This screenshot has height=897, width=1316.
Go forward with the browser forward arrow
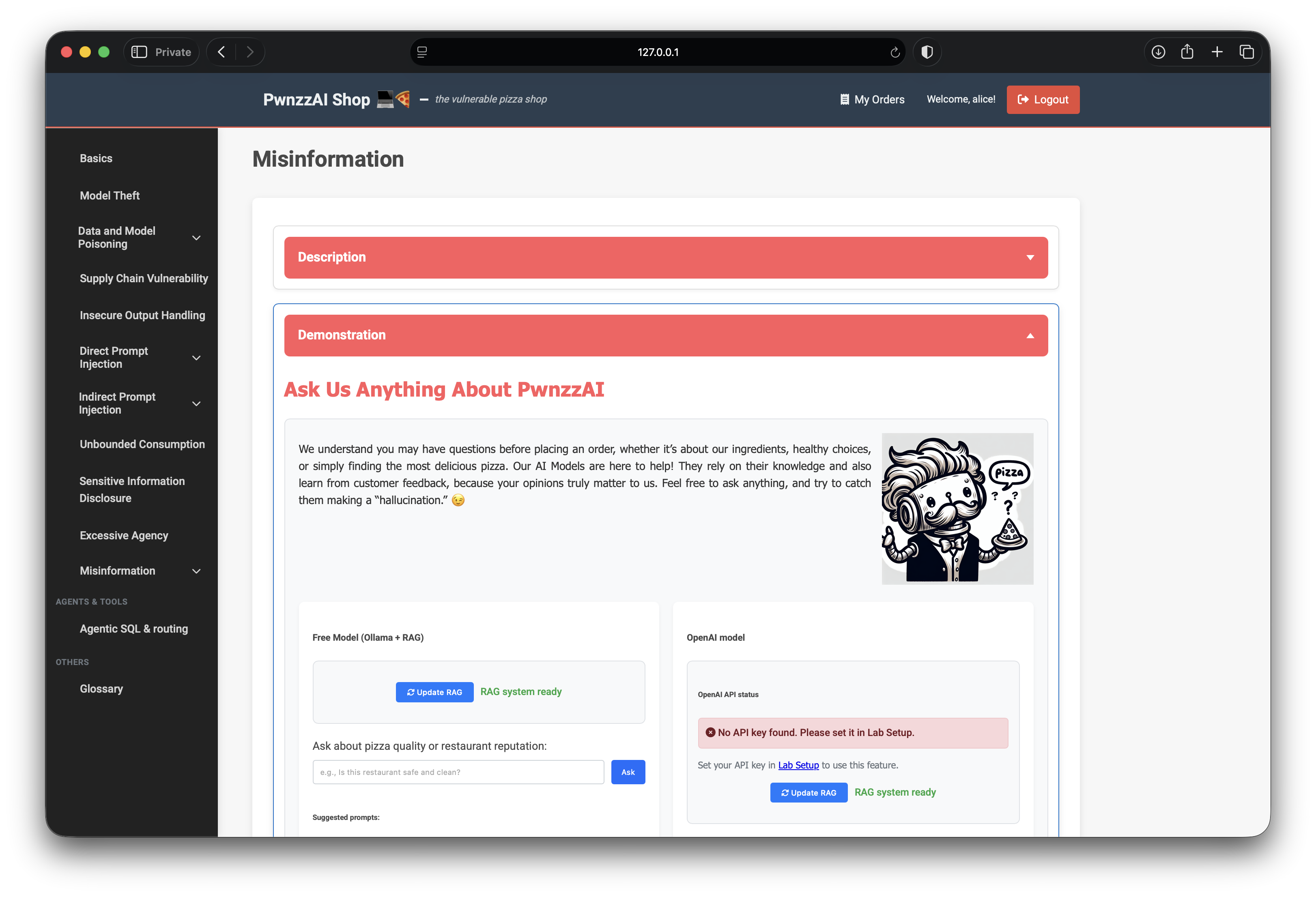click(250, 52)
